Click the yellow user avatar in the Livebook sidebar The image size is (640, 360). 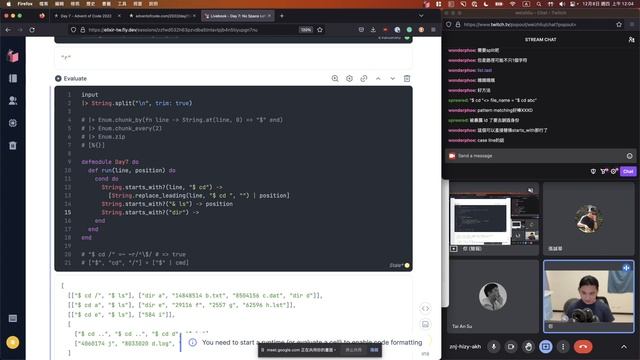point(13,342)
